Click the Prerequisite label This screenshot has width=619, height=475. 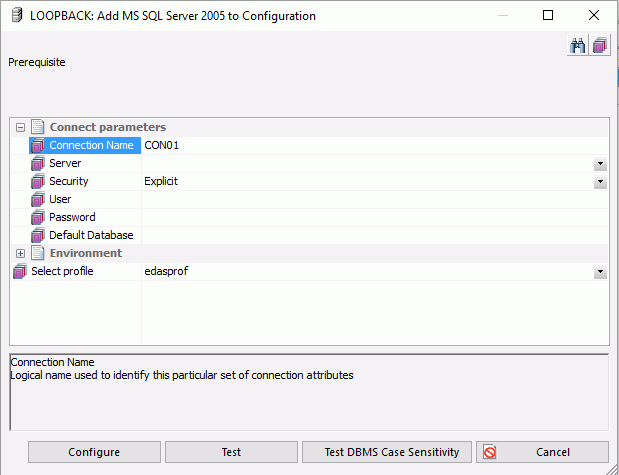(x=37, y=62)
